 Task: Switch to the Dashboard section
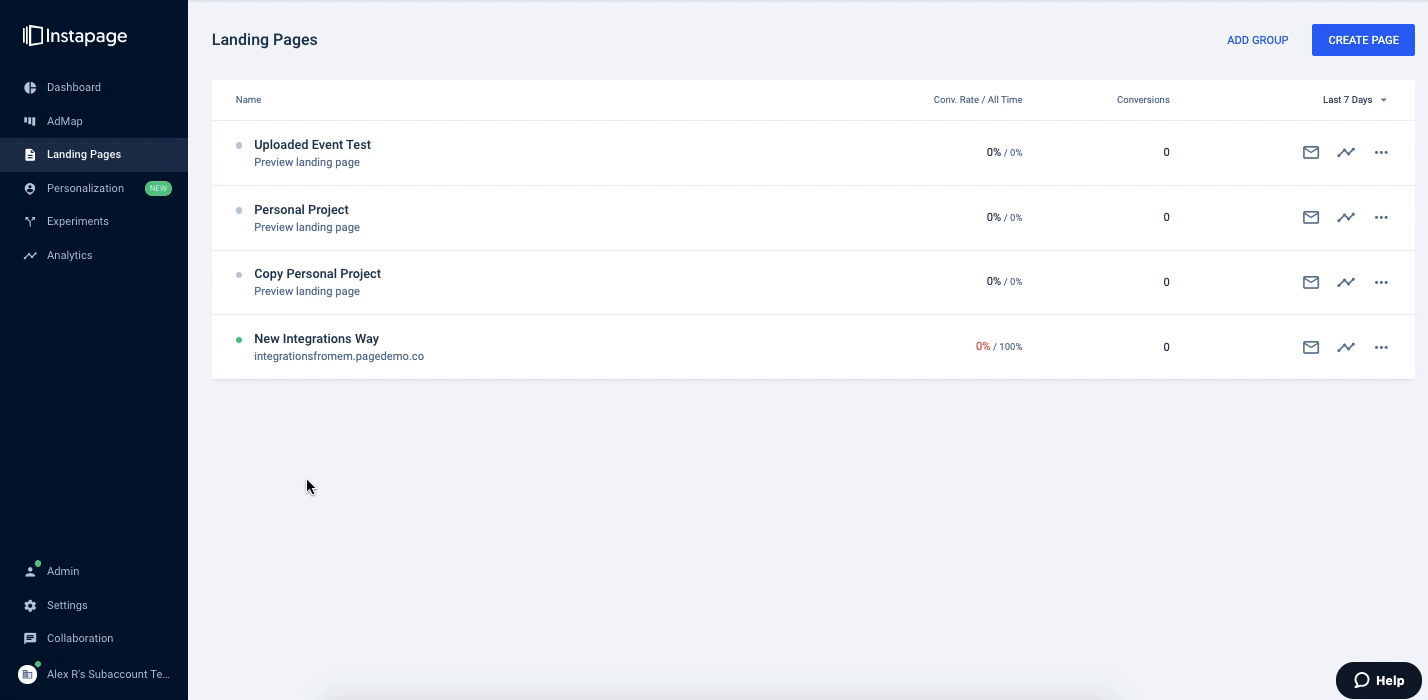click(x=73, y=87)
